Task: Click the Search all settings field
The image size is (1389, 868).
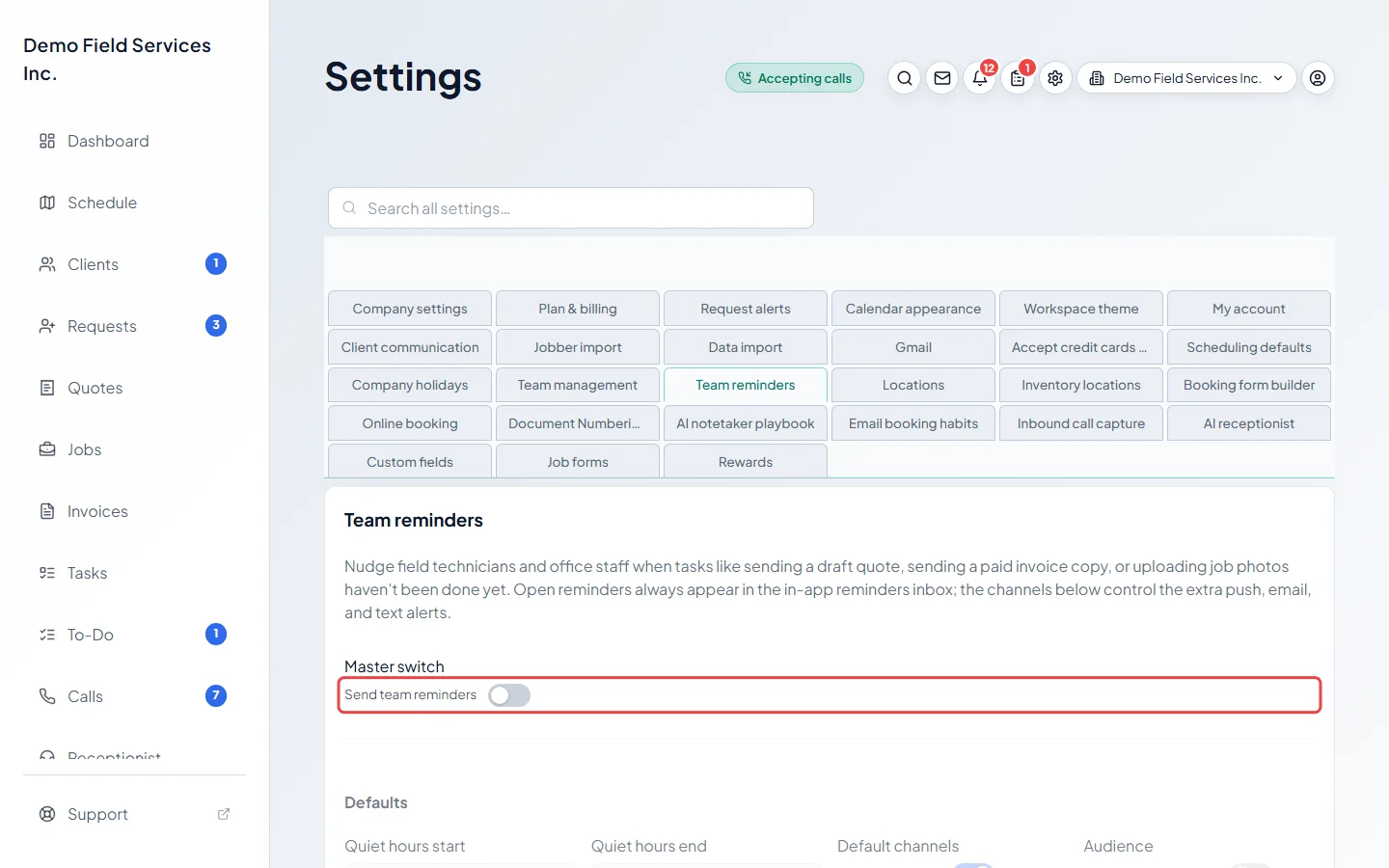Action: coord(571,208)
